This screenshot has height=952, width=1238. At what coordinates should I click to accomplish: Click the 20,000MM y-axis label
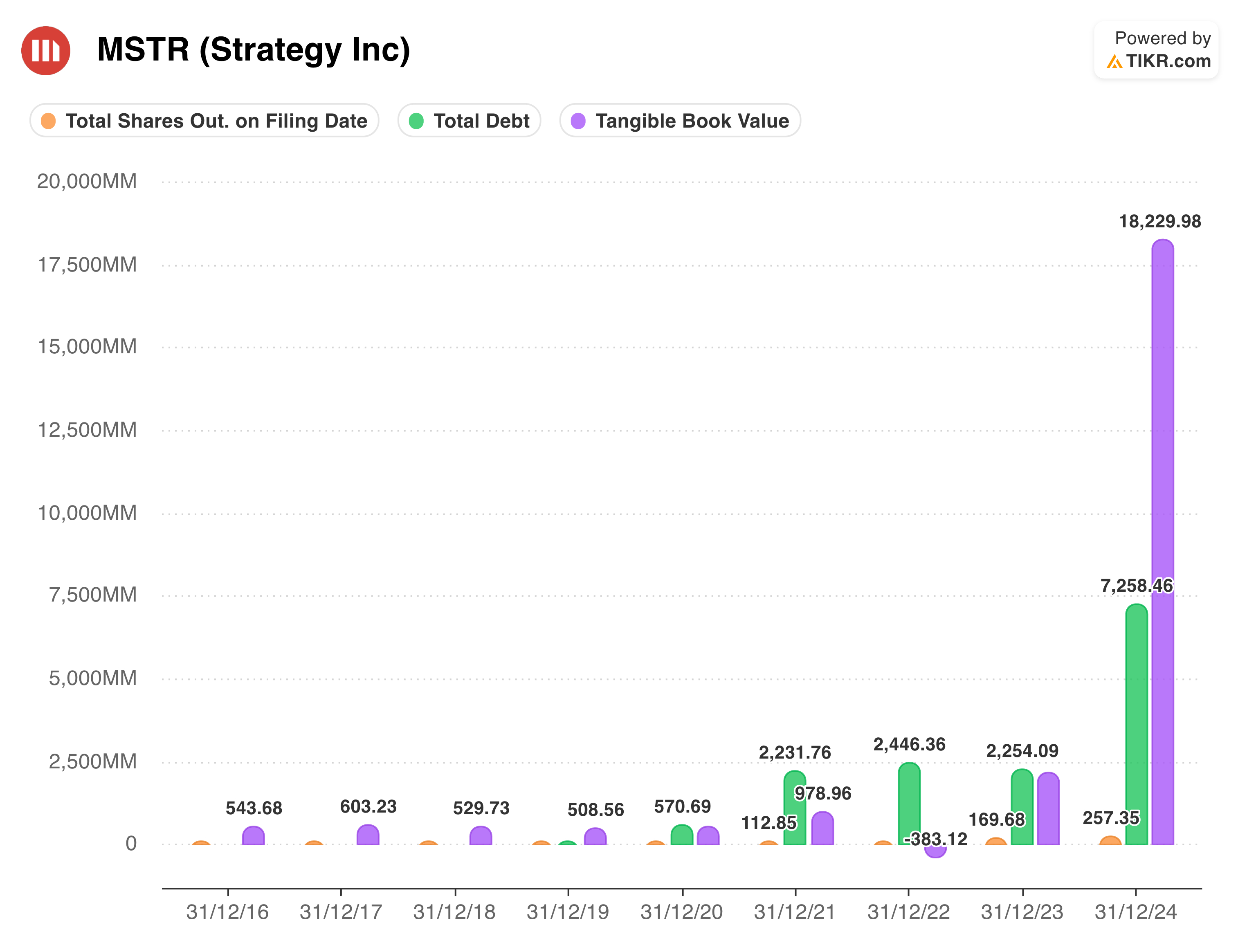point(87,181)
